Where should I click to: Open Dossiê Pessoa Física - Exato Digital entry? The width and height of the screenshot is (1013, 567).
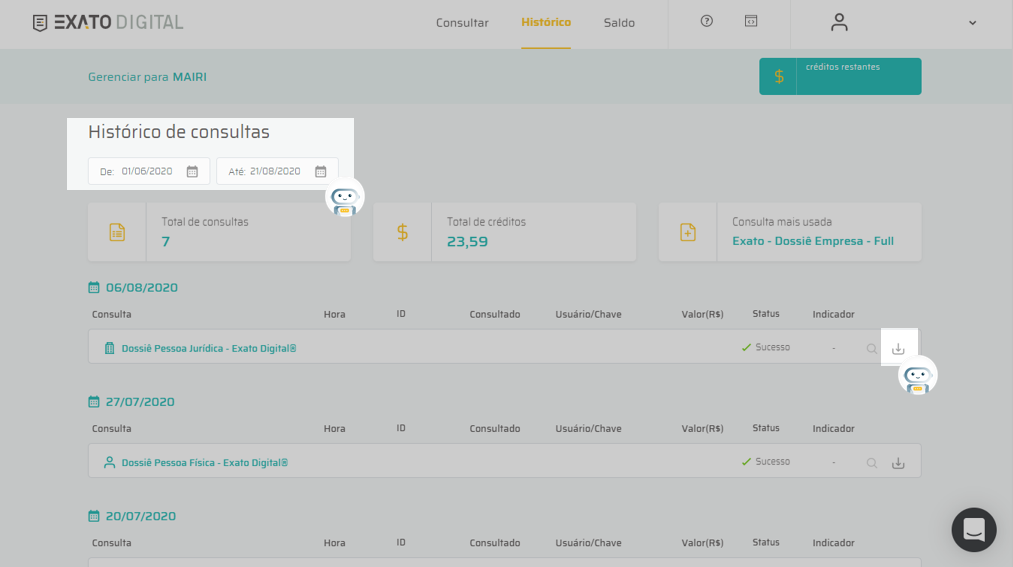coord(204,463)
